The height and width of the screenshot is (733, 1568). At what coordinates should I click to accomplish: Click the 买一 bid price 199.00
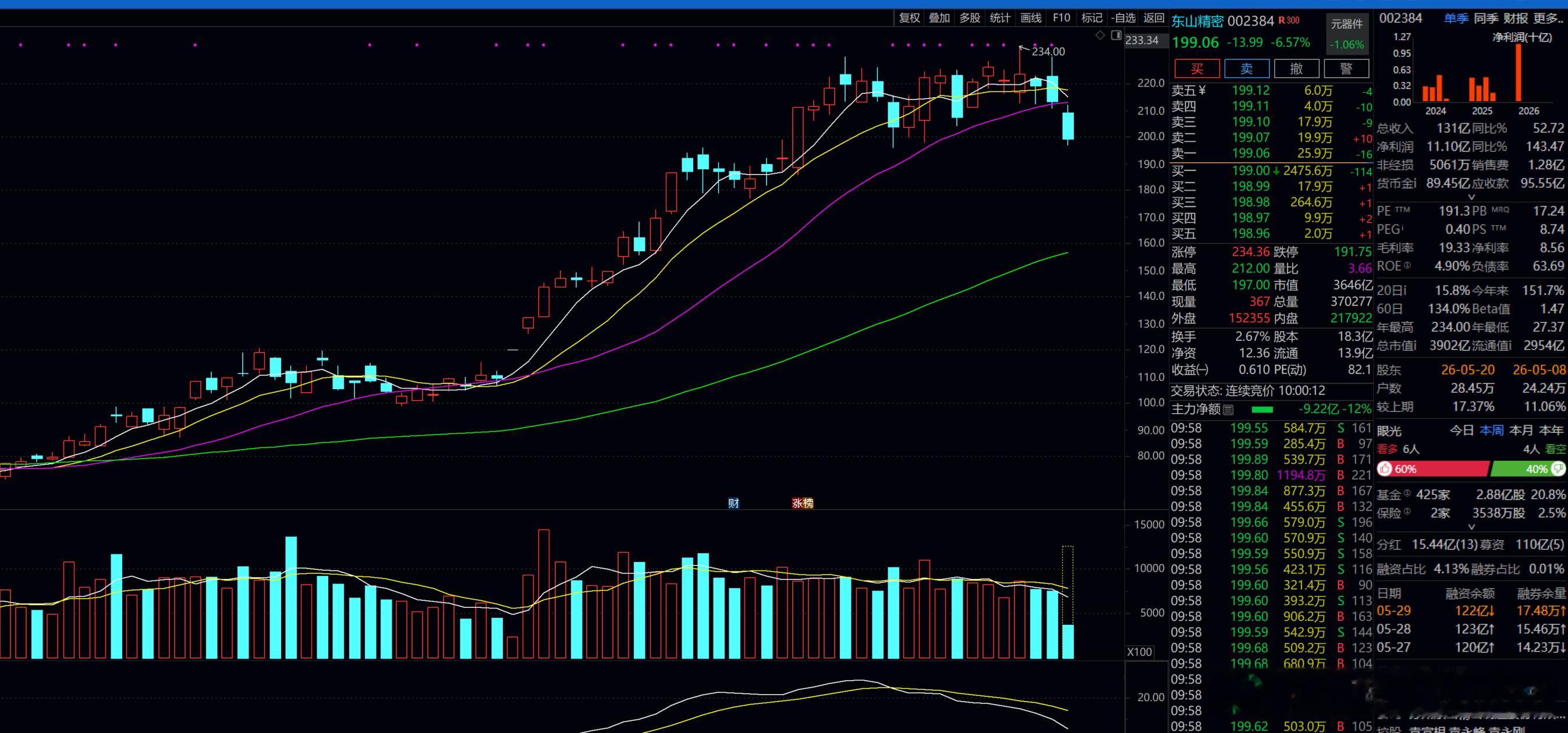[1251, 171]
